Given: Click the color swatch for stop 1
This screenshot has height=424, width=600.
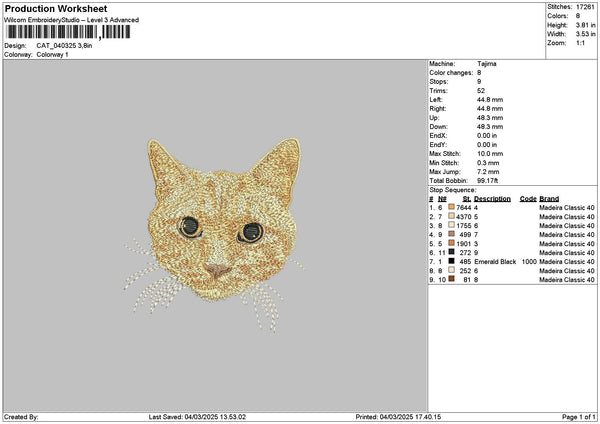Looking at the screenshot, I should point(453,207).
